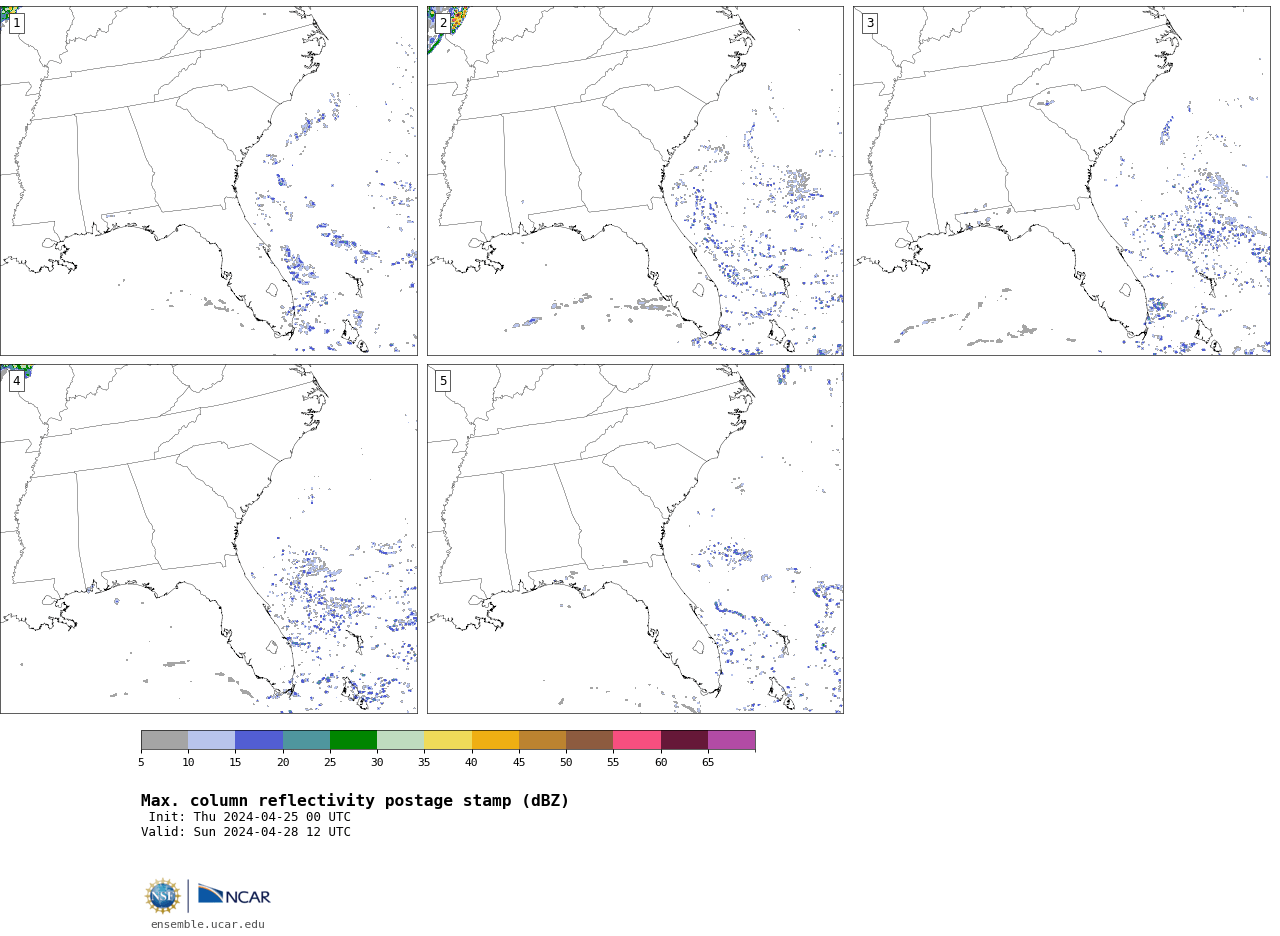Click the brown 50-55 dBZ swatch
The image size is (1280, 936).
point(590,740)
